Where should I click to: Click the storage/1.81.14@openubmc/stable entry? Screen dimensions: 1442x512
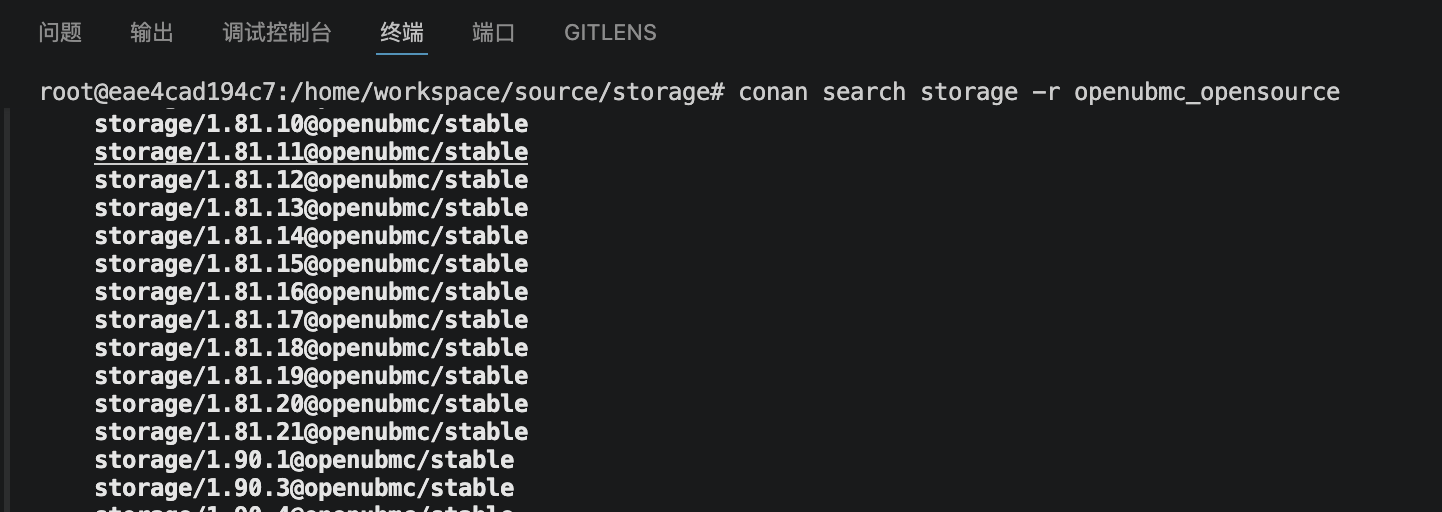coord(311,236)
